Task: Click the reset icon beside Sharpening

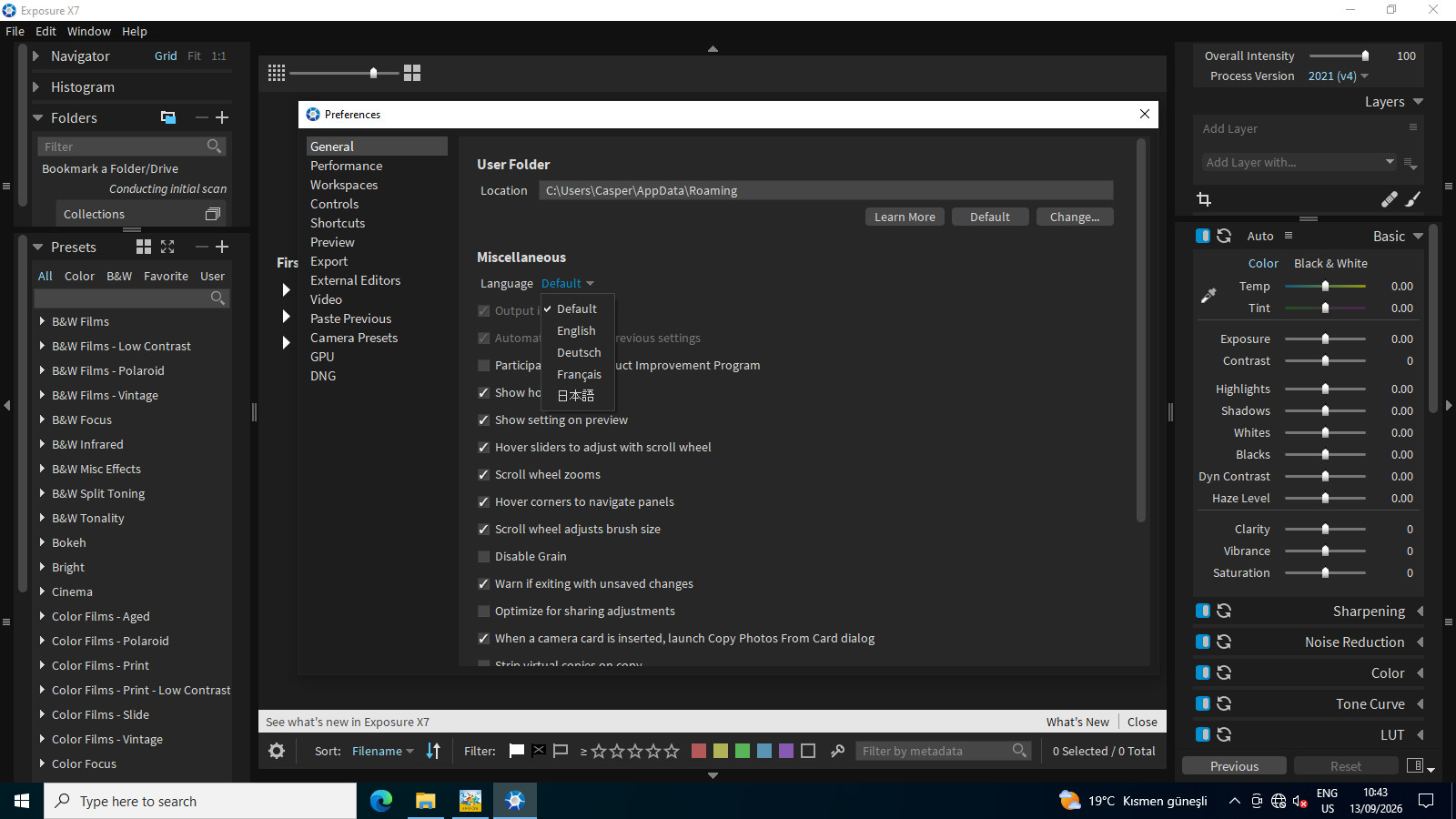Action: point(1224,611)
